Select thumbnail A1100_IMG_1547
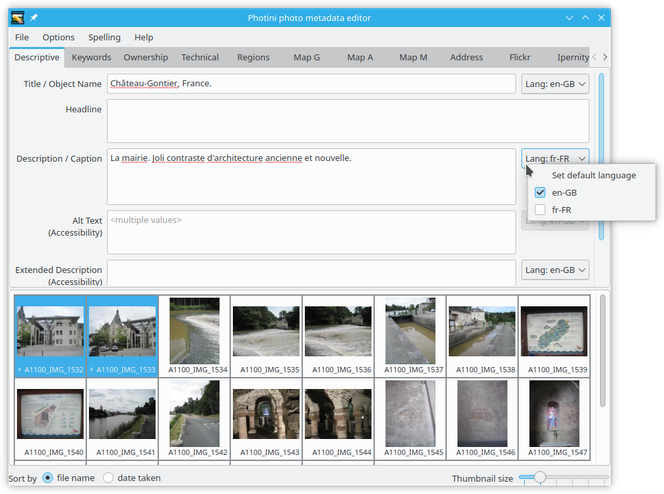Screen dimensions: 664x494 pos(554,419)
